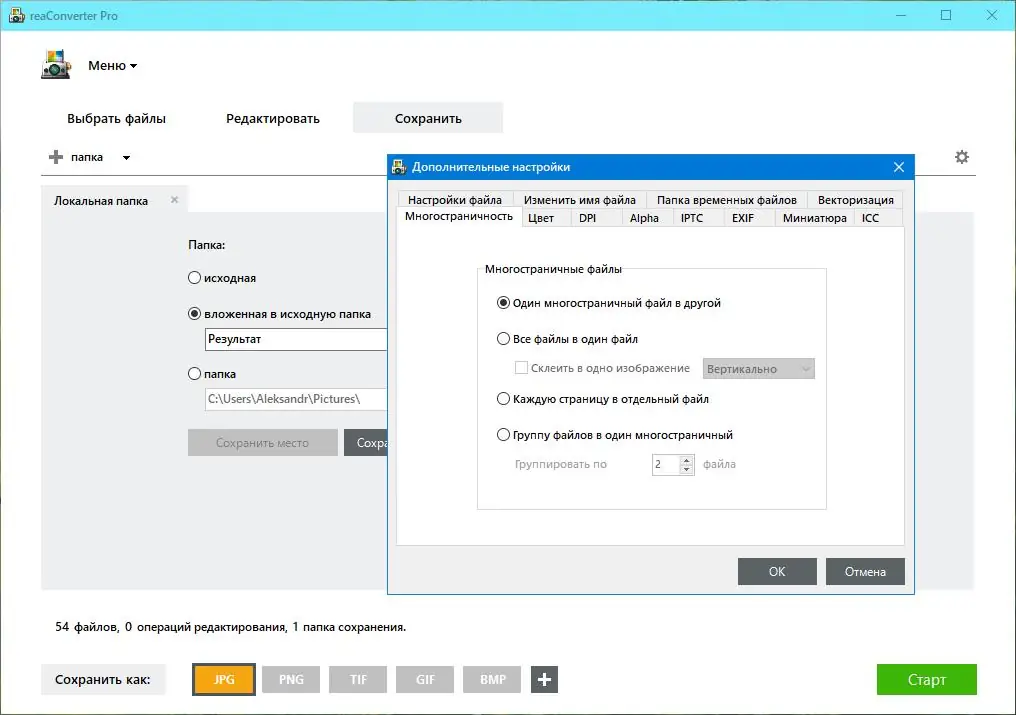Switch to the Редактировать tab

click(x=273, y=117)
